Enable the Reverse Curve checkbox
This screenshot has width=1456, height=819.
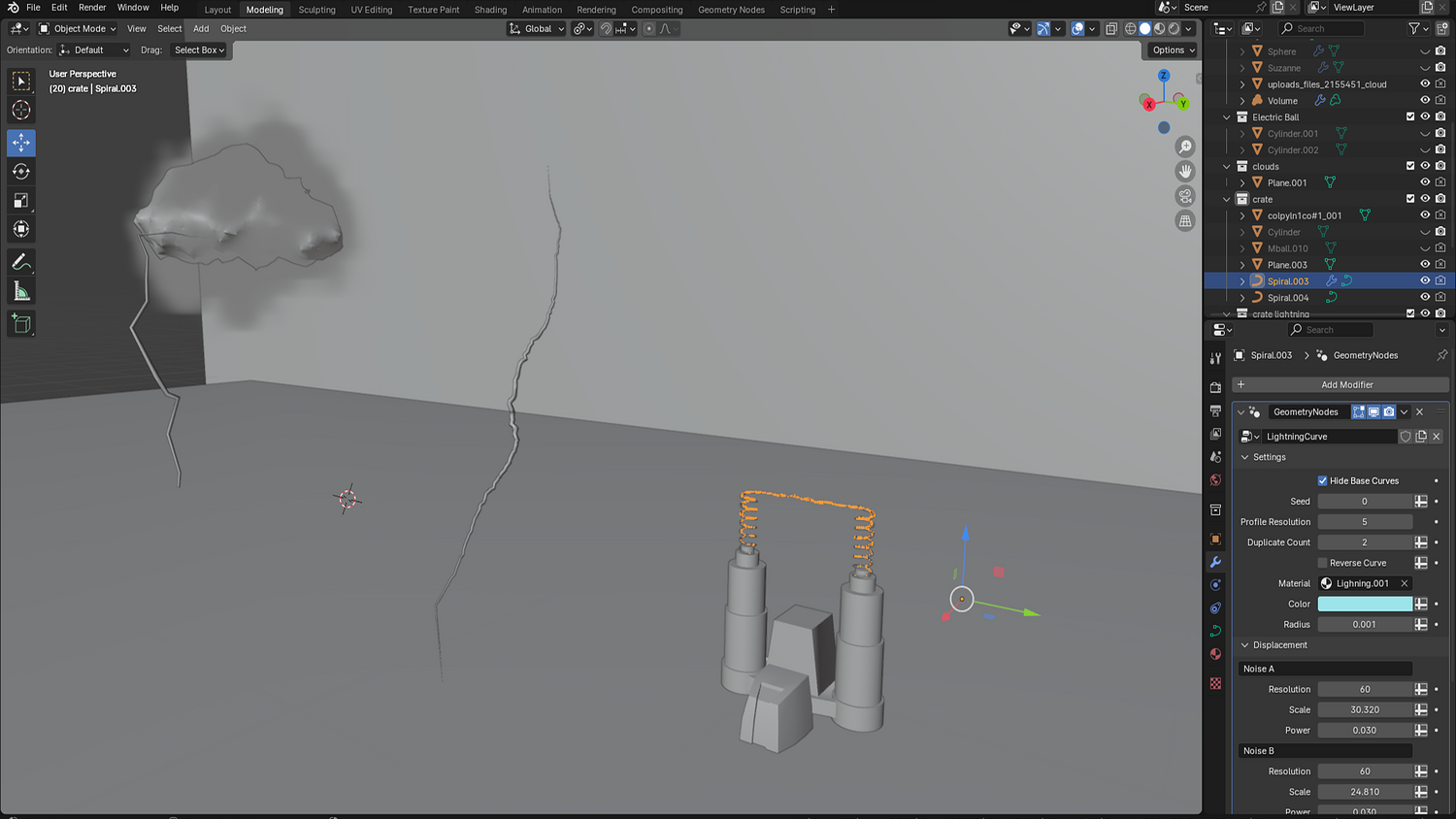[1322, 563]
